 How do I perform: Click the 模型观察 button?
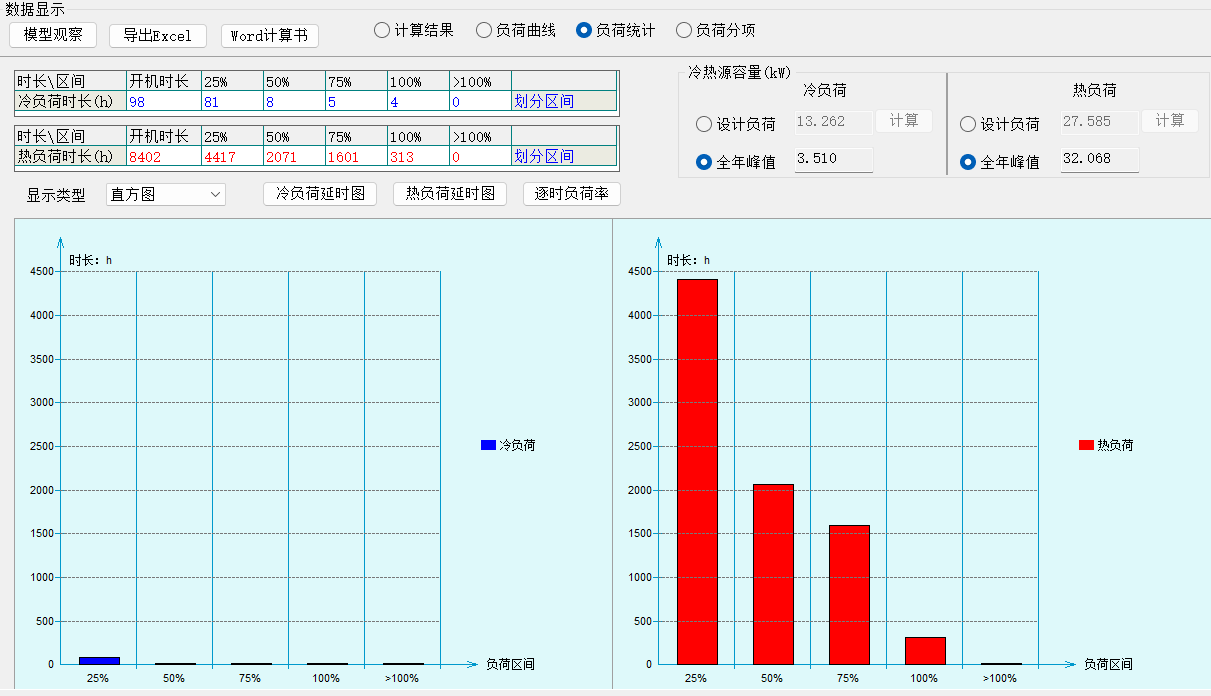coord(53,35)
